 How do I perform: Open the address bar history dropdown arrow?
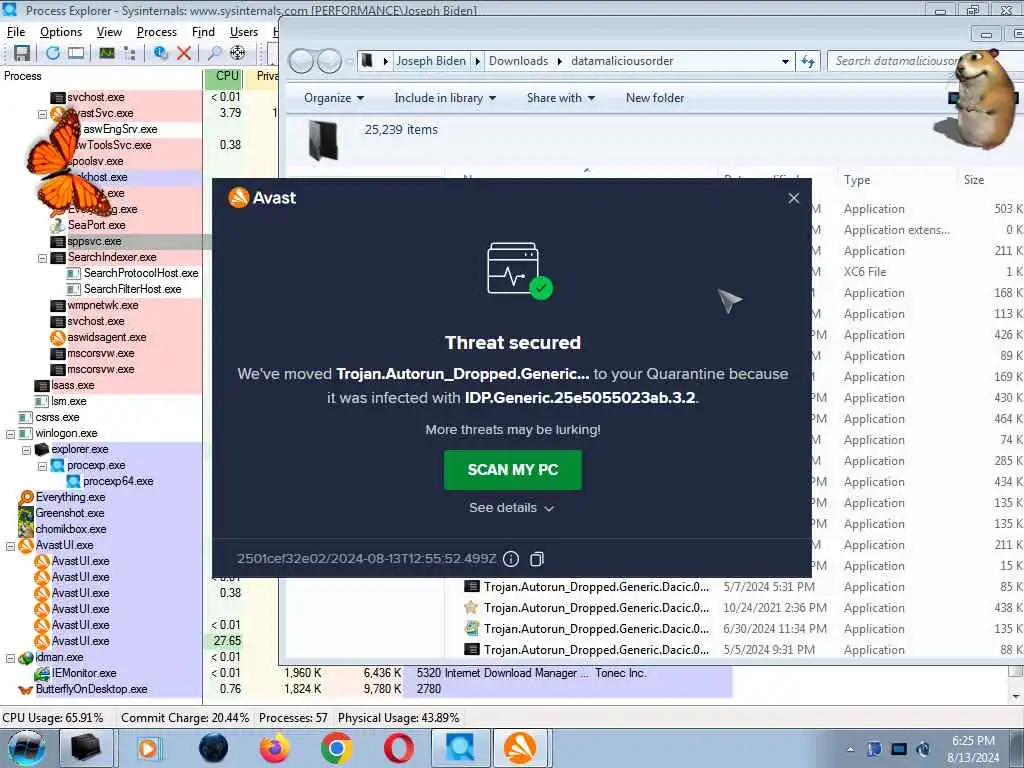(785, 61)
